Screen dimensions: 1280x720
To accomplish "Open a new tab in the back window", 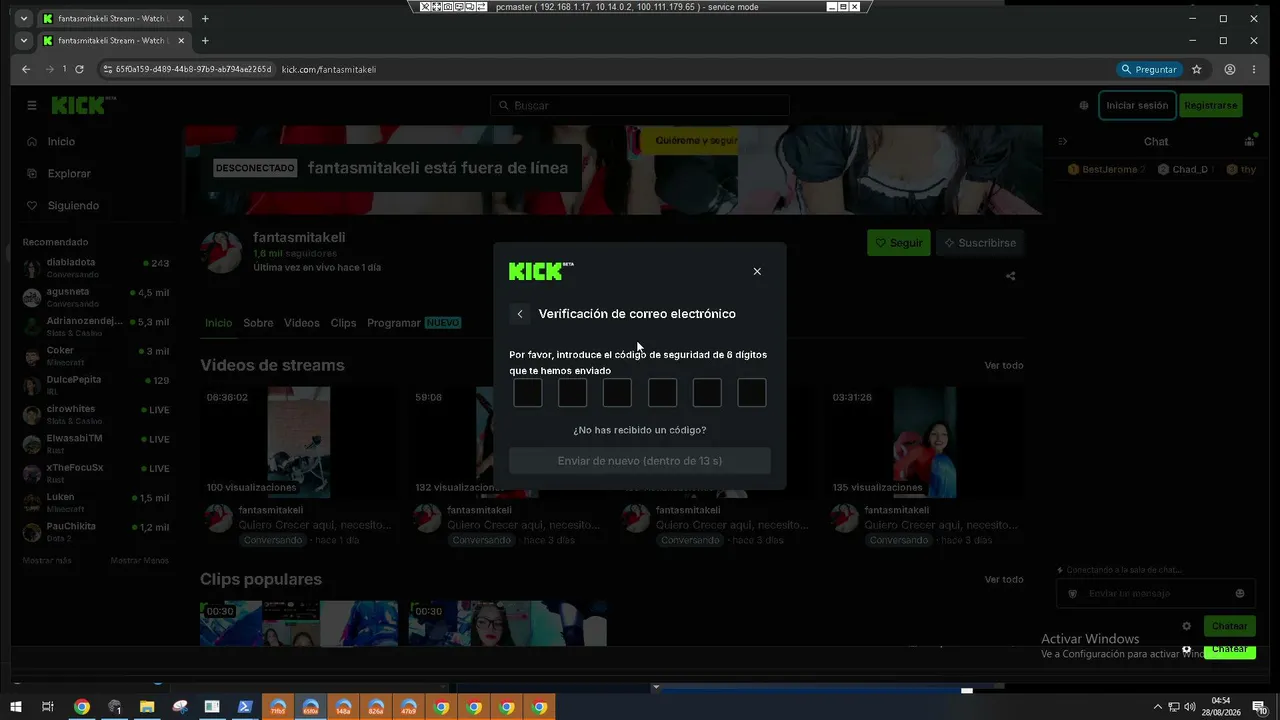I will point(205,18).
